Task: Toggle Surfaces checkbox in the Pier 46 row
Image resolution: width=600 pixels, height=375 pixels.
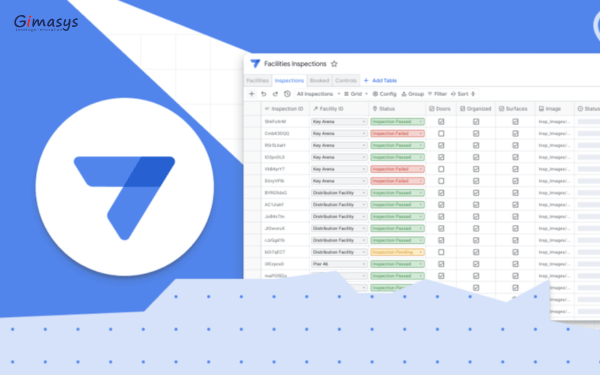Action: pos(515,264)
